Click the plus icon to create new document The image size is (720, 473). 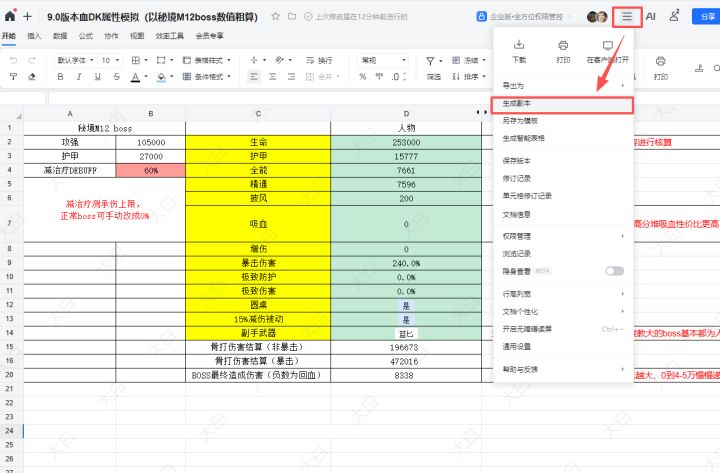28,17
